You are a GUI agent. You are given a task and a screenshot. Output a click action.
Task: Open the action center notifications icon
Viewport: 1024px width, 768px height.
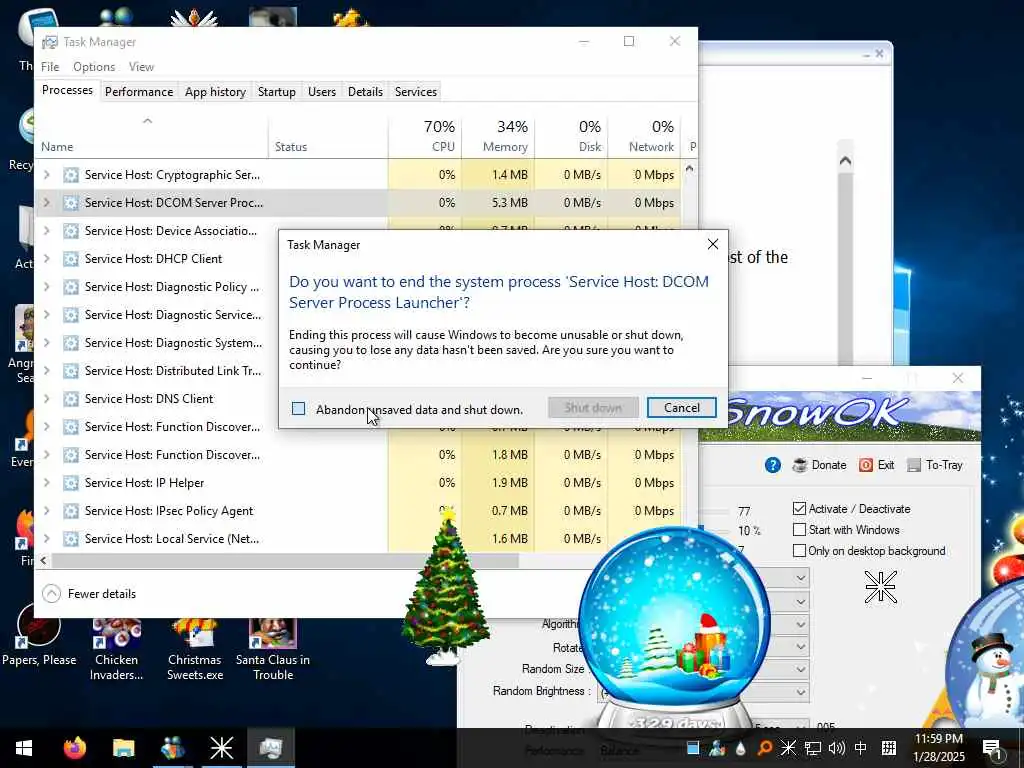pos(992,748)
